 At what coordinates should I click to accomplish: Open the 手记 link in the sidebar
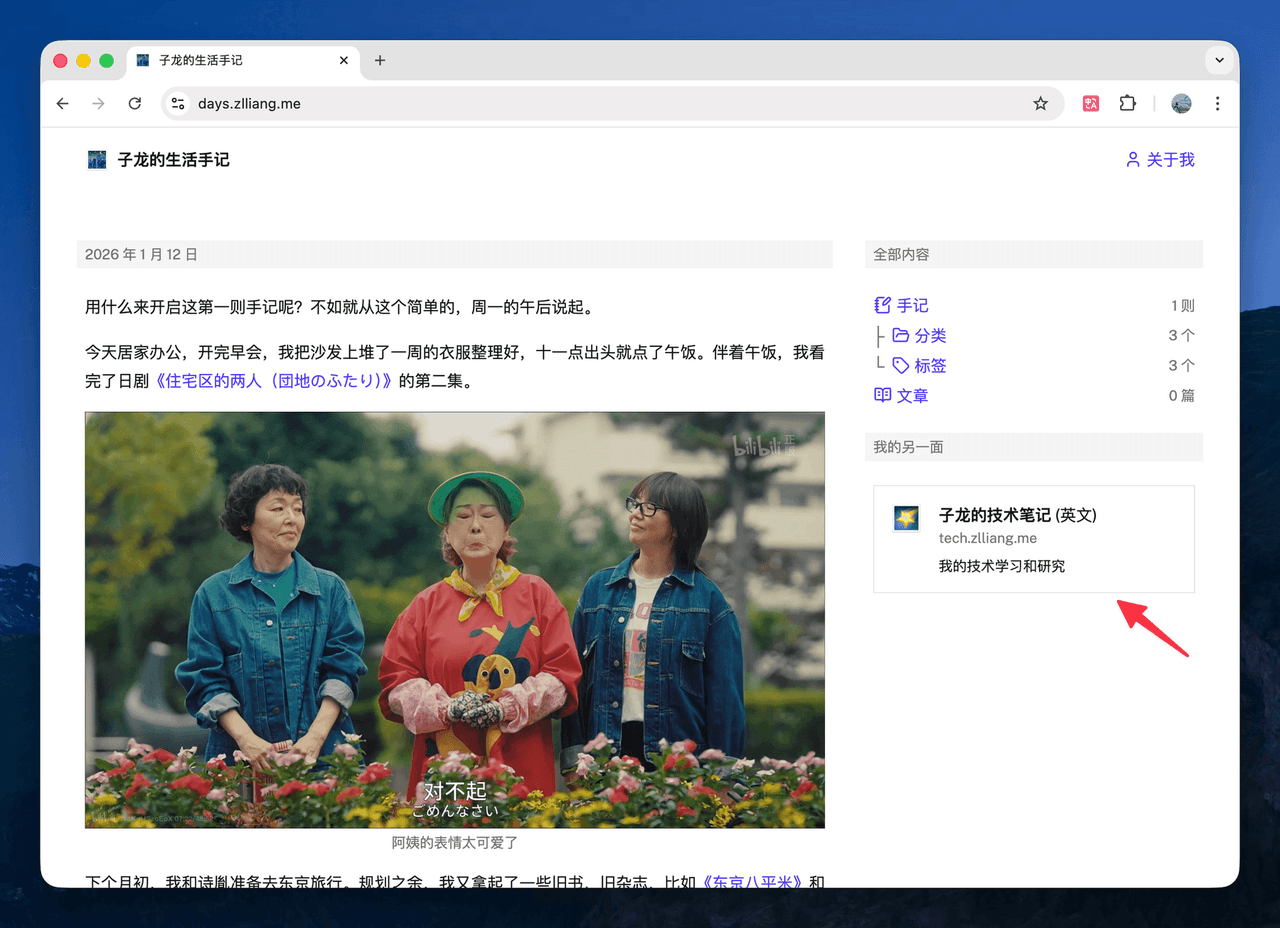913,306
